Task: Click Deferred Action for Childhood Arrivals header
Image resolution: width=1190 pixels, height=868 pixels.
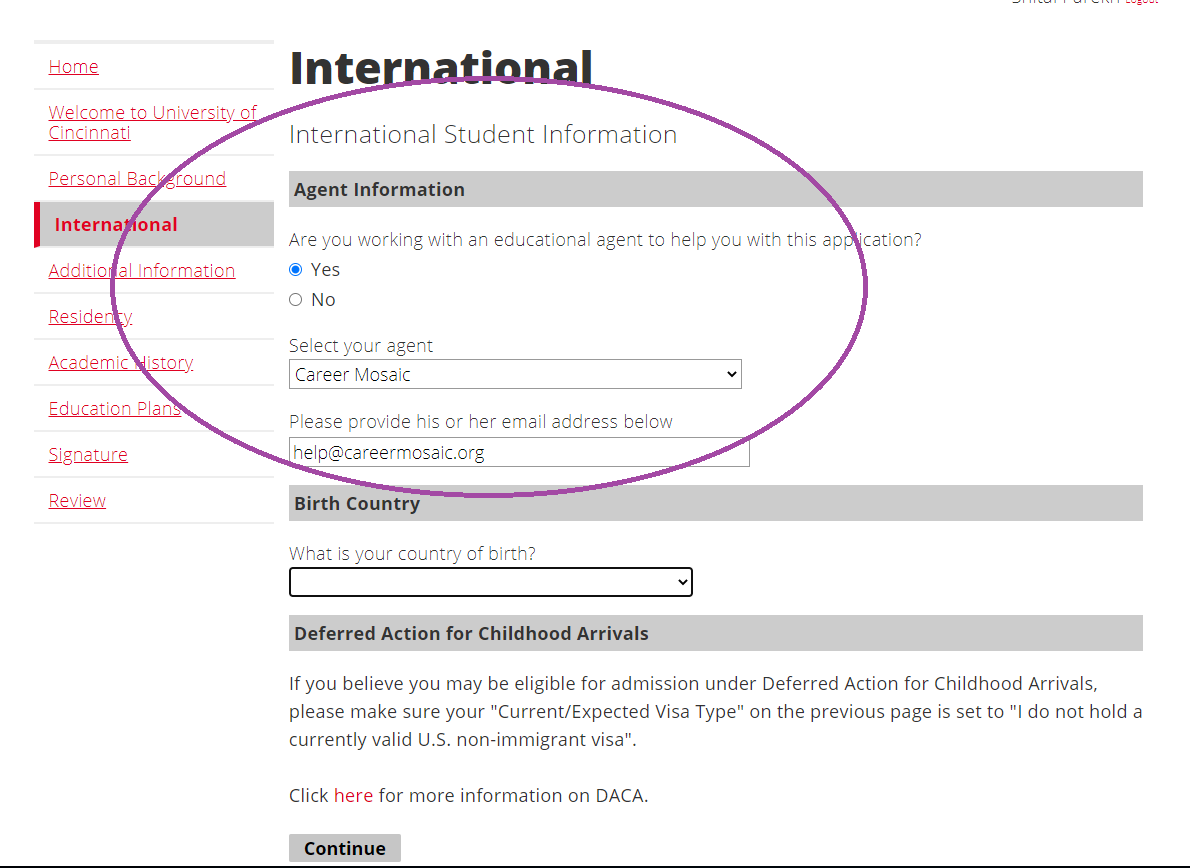Action: (x=716, y=633)
